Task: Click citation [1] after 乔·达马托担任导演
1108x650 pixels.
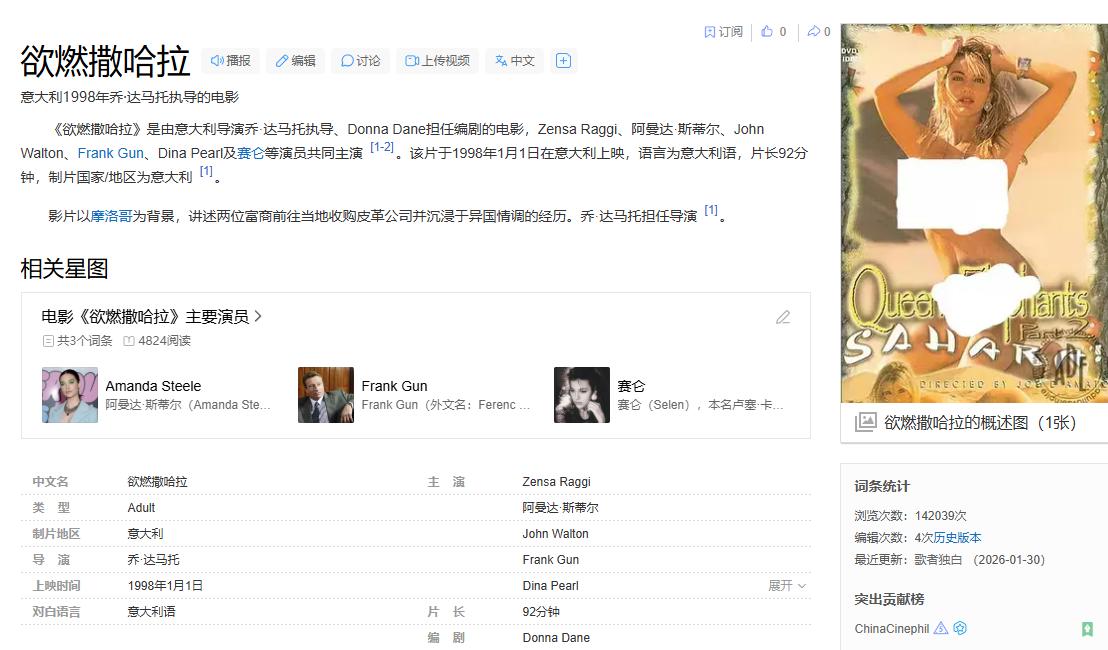Action: (x=711, y=210)
